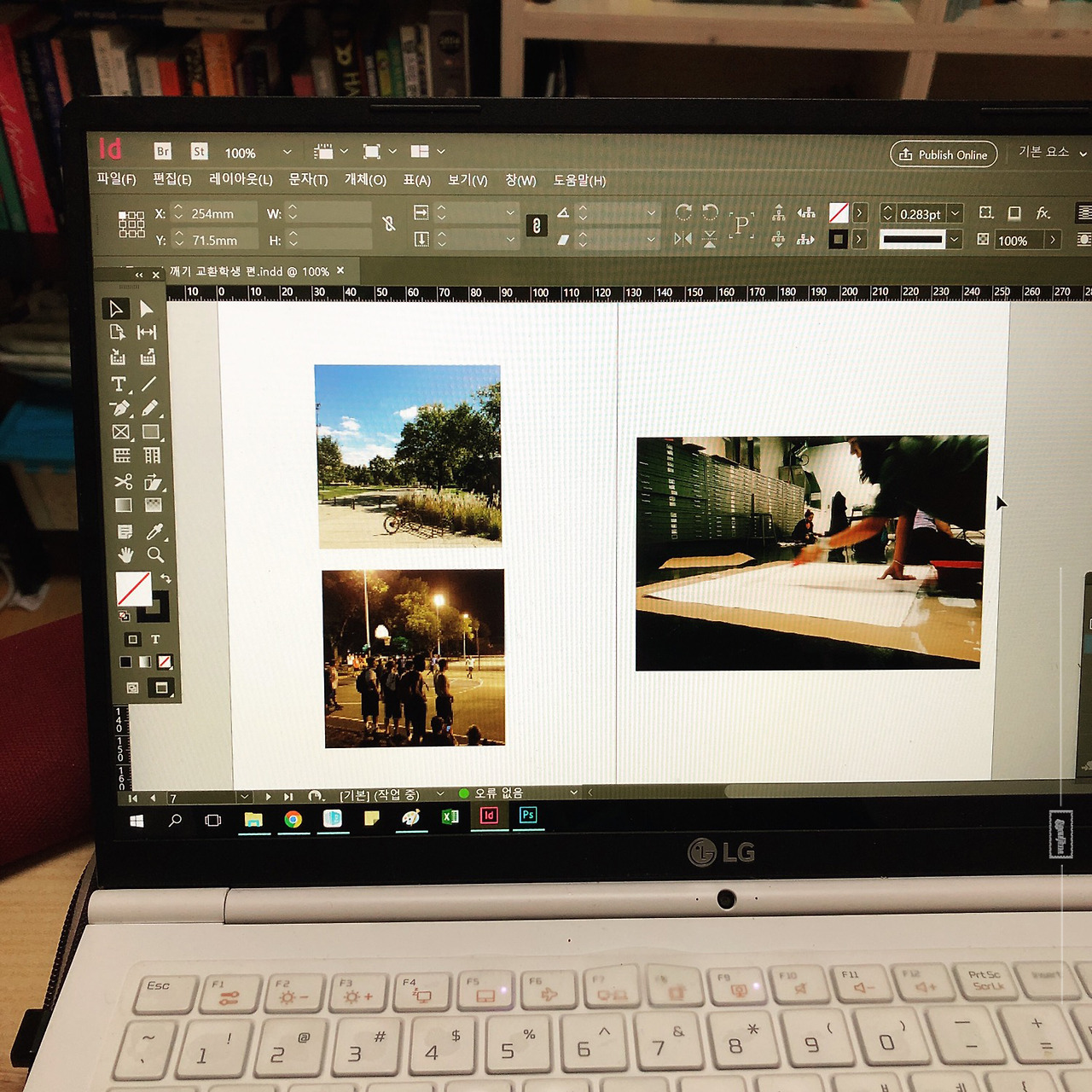This screenshot has width=1092, height=1092.
Task: Open the 레이아웃(L) menu
Action: (x=241, y=179)
